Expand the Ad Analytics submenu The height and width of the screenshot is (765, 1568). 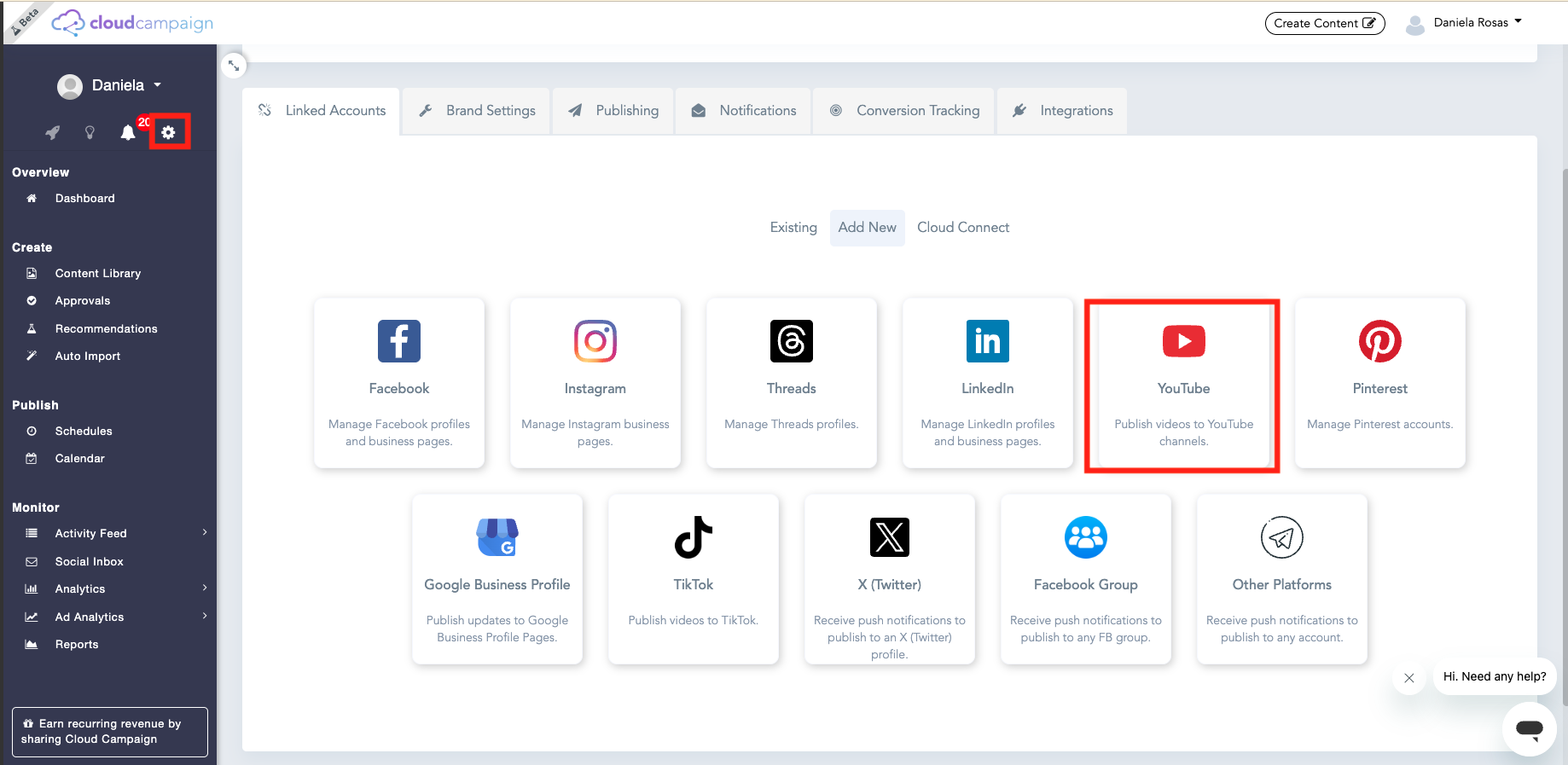(x=205, y=616)
